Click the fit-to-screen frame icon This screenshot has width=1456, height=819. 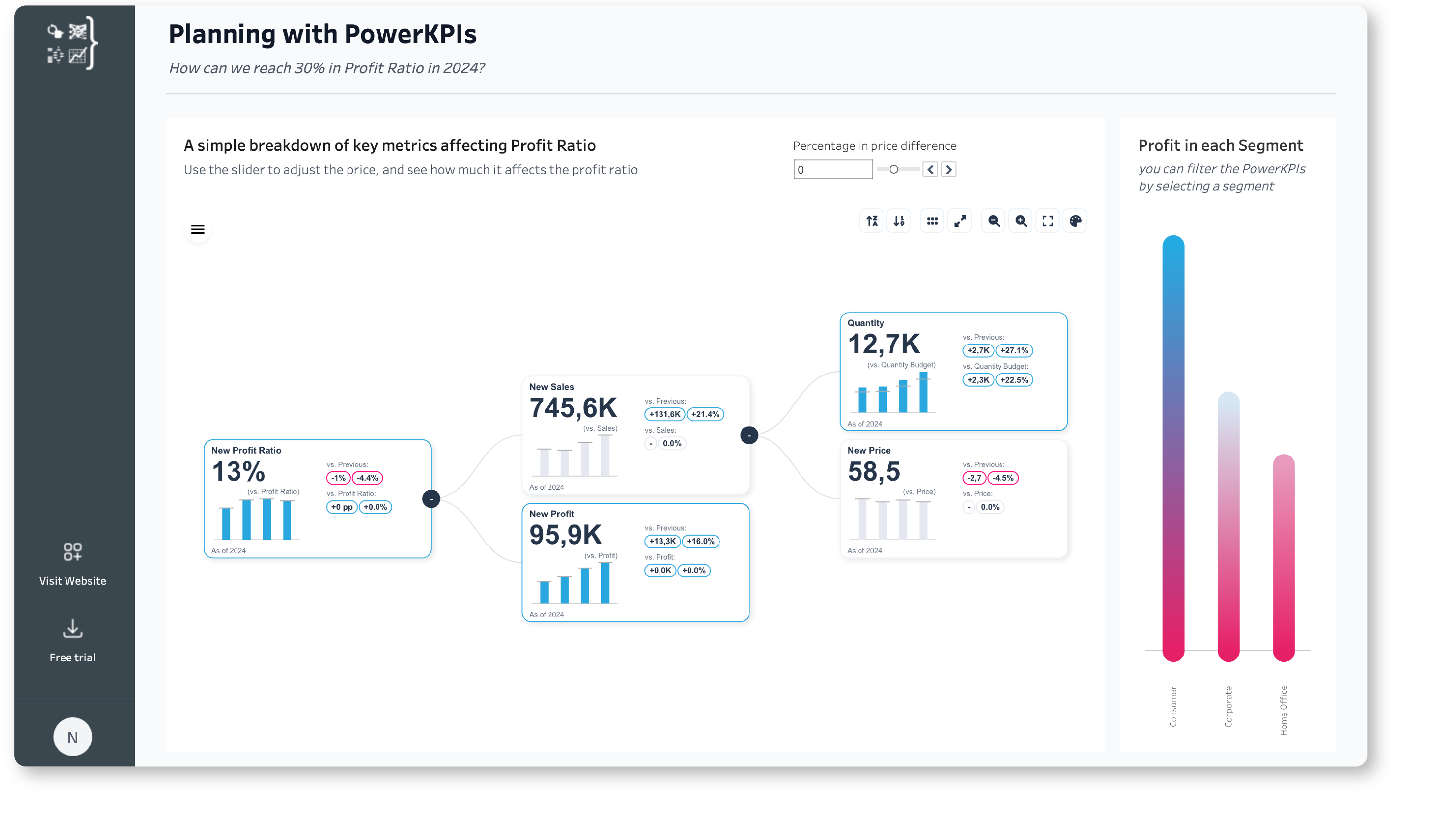[x=1047, y=221]
